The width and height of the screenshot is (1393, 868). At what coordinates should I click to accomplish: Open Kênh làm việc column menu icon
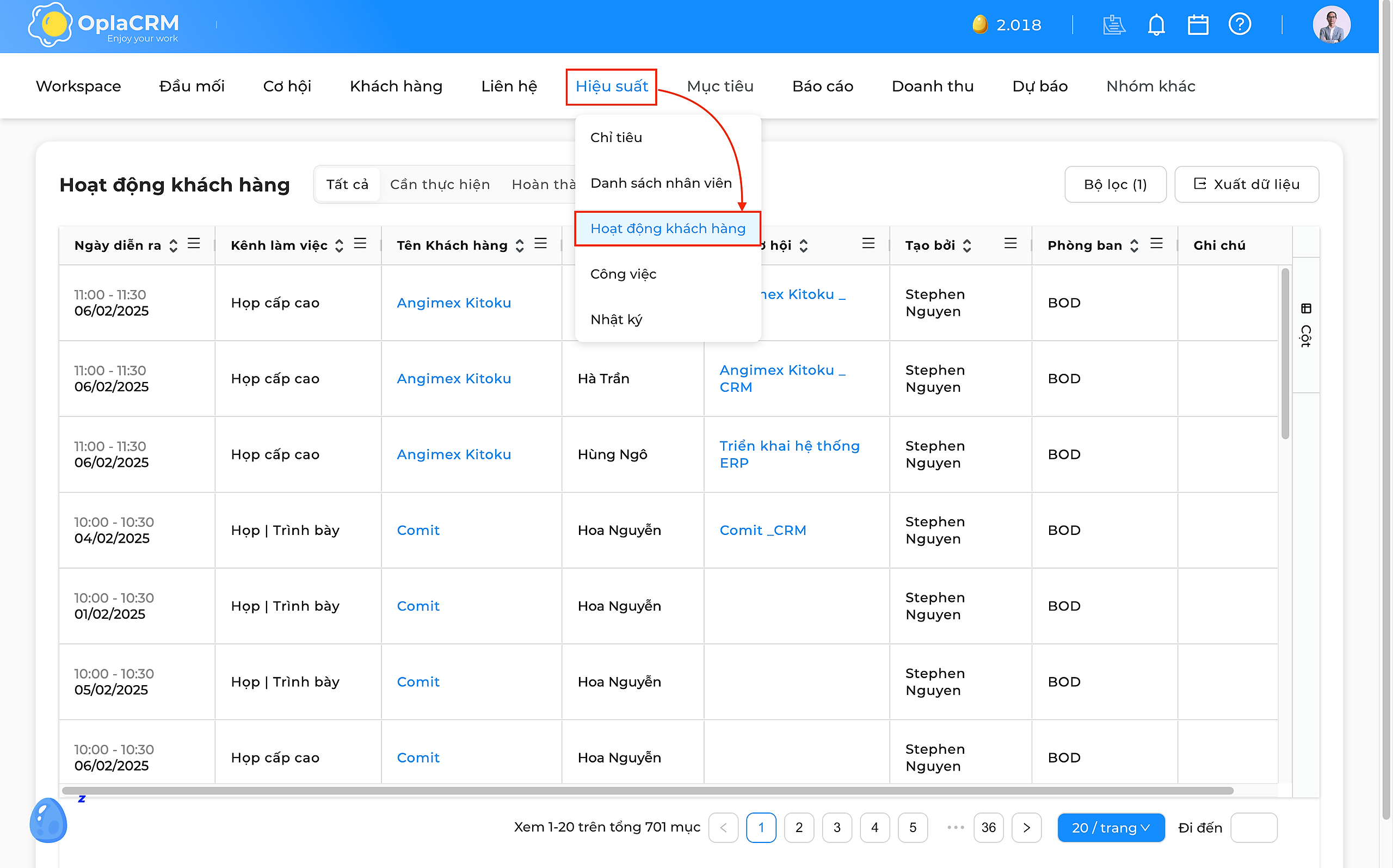[360, 243]
